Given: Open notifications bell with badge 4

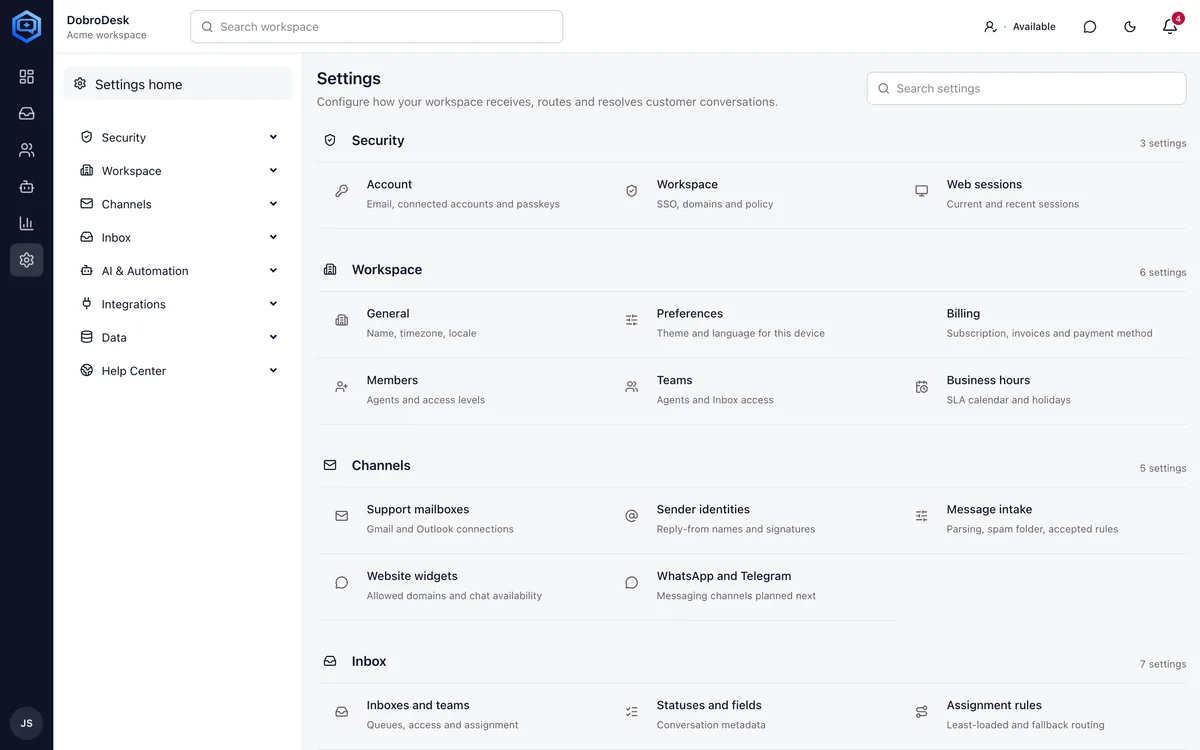Looking at the screenshot, I should click(x=1170, y=27).
